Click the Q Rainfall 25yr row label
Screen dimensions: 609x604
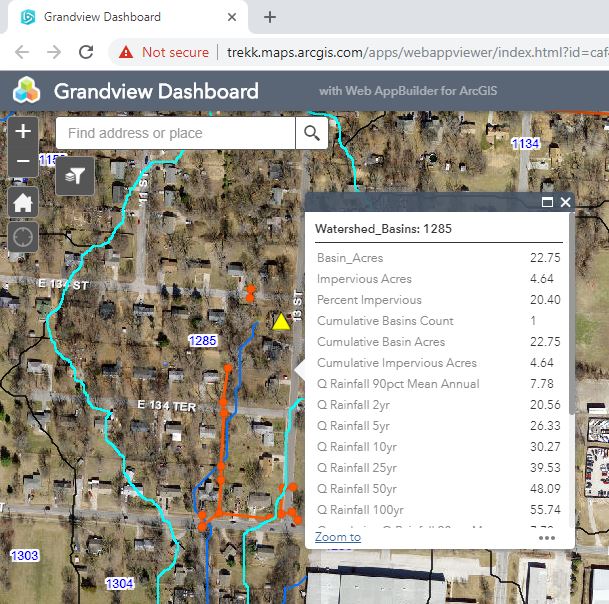click(357, 468)
